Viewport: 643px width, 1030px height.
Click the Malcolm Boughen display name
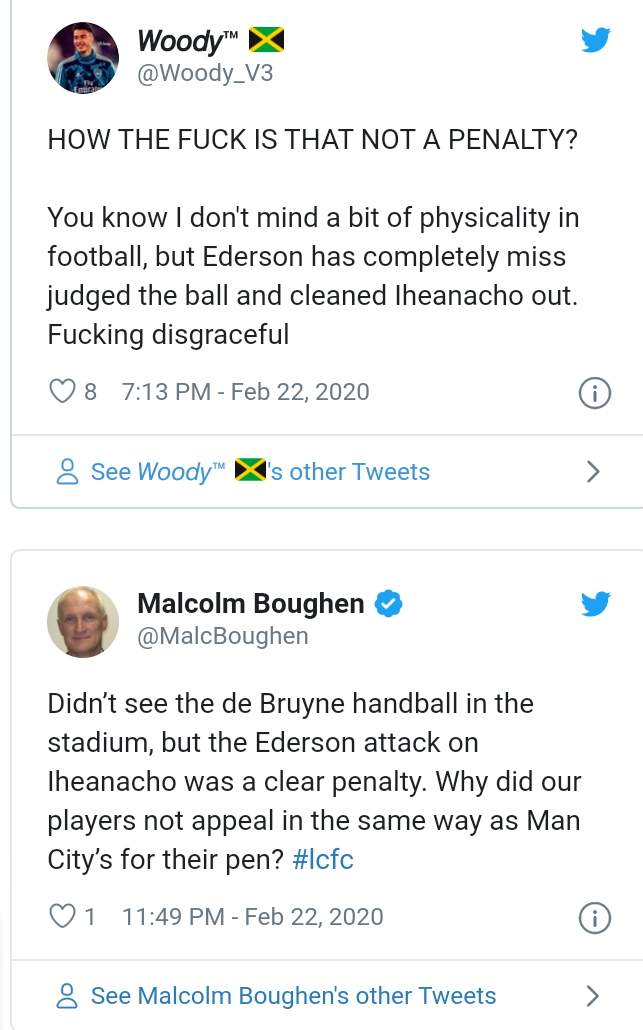(250, 604)
